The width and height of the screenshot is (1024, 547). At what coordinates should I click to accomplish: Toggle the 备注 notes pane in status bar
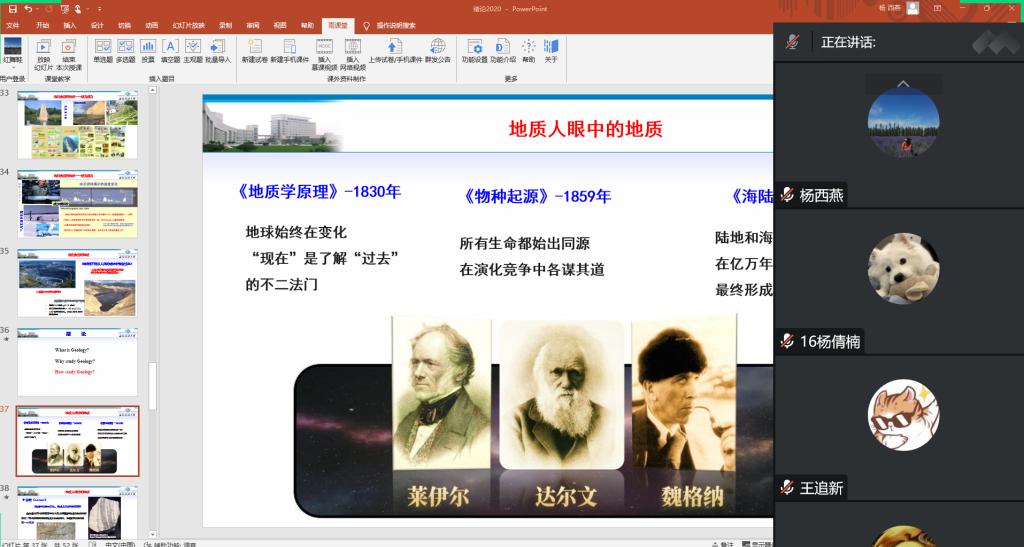click(727, 543)
